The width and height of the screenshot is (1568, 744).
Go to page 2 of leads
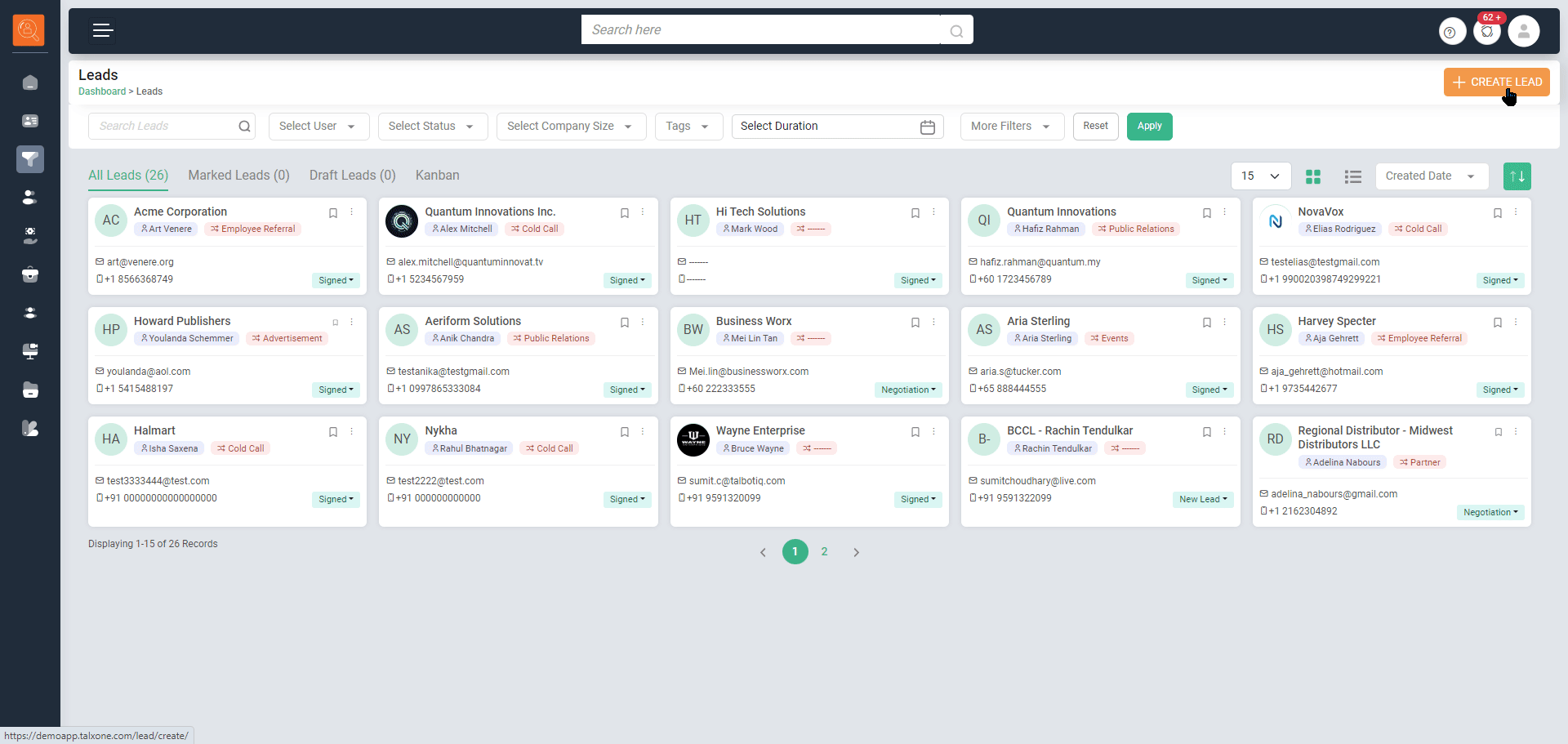[824, 552]
